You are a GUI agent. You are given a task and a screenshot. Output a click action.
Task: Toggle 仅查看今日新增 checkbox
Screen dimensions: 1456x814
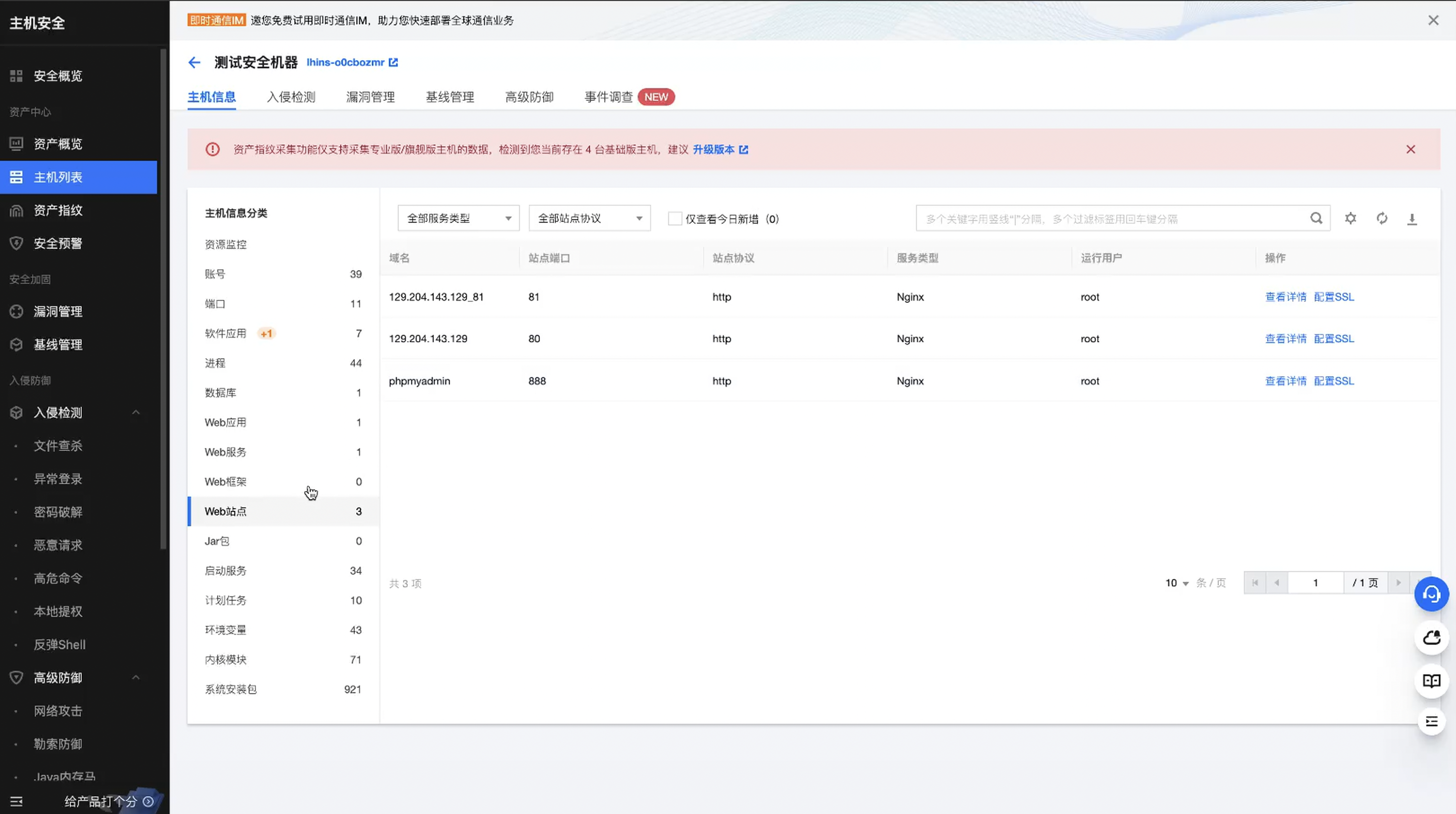point(675,219)
